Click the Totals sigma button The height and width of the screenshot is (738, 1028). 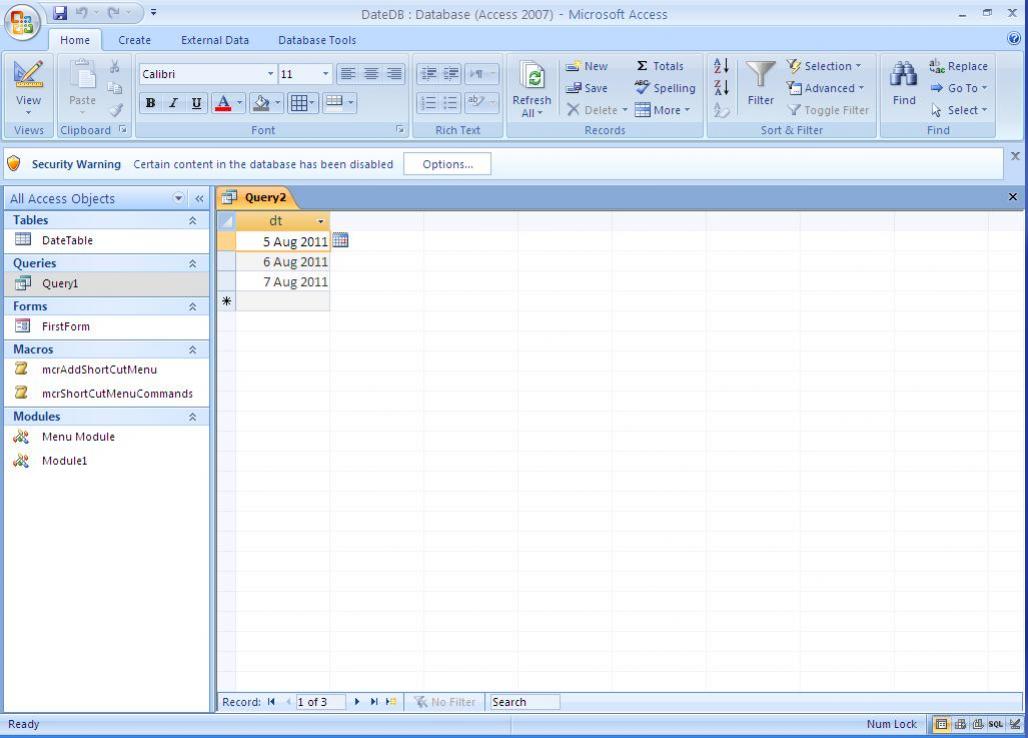(x=660, y=66)
